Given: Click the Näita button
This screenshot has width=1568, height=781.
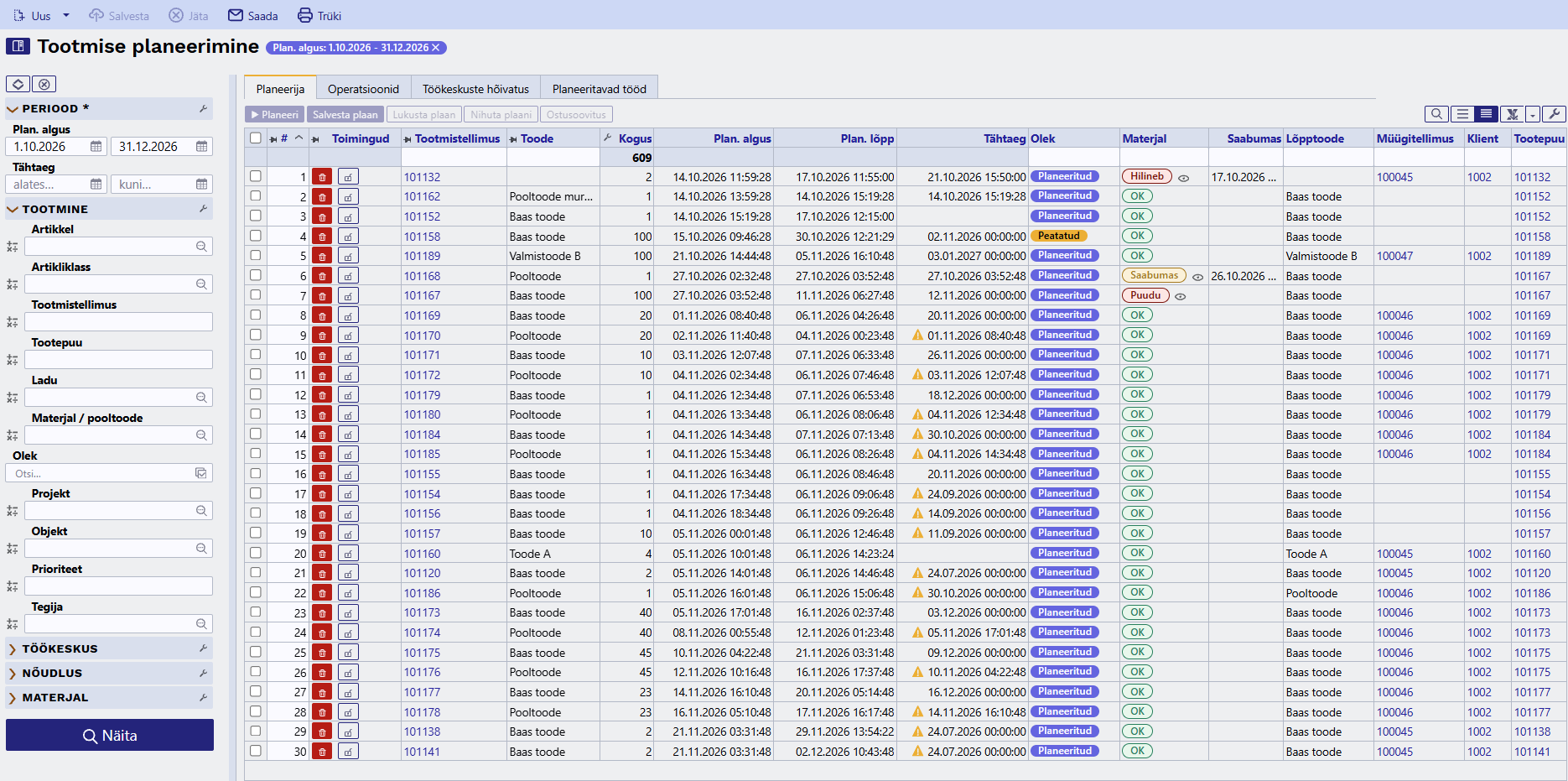Looking at the screenshot, I should coord(110,735).
